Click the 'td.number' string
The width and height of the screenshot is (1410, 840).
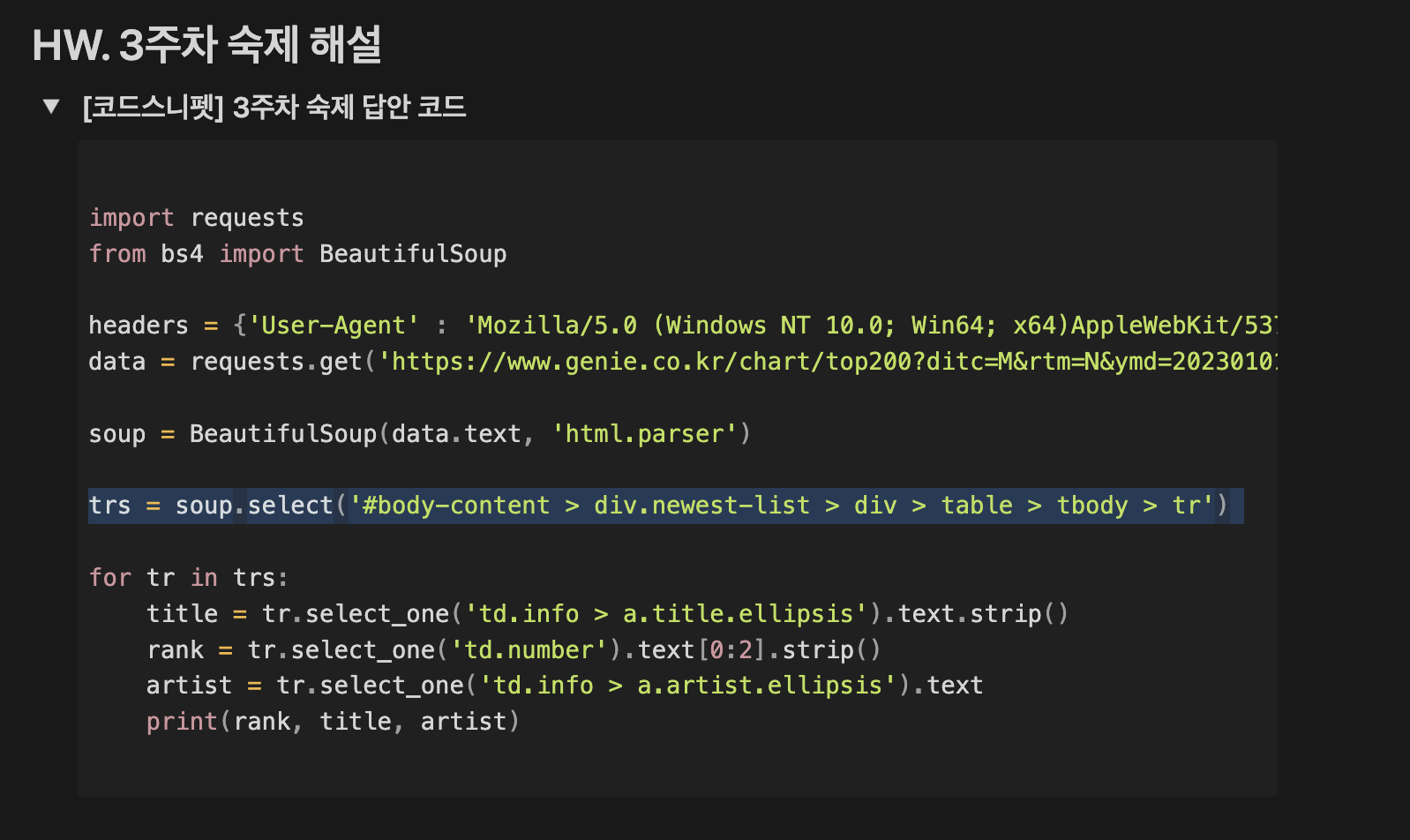click(529, 650)
